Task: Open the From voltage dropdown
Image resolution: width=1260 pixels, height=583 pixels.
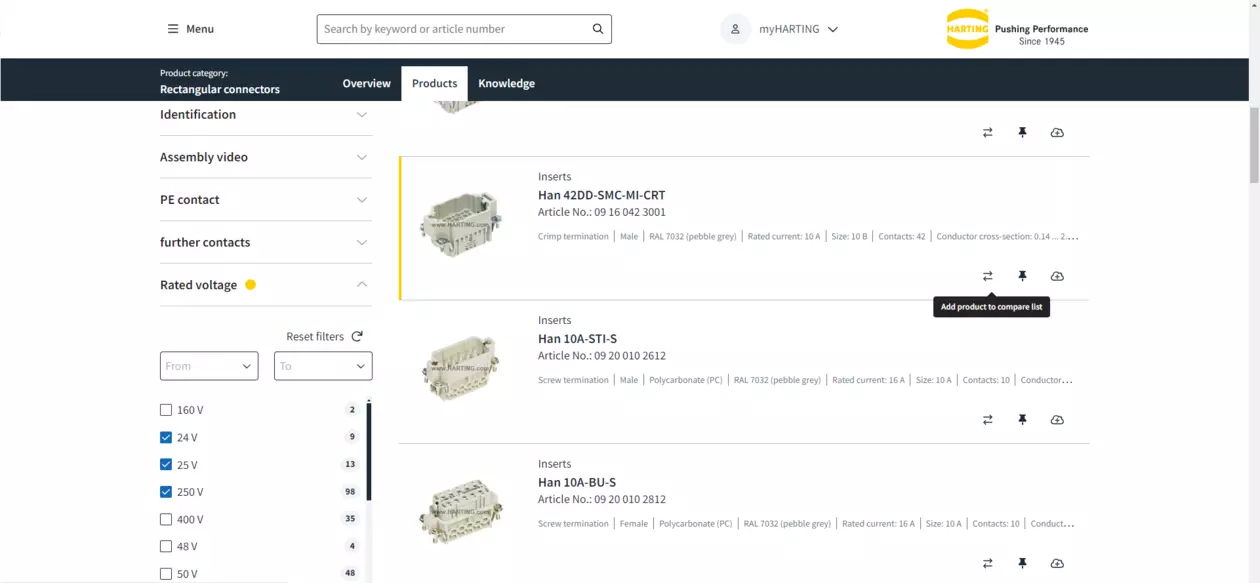Action: point(209,366)
